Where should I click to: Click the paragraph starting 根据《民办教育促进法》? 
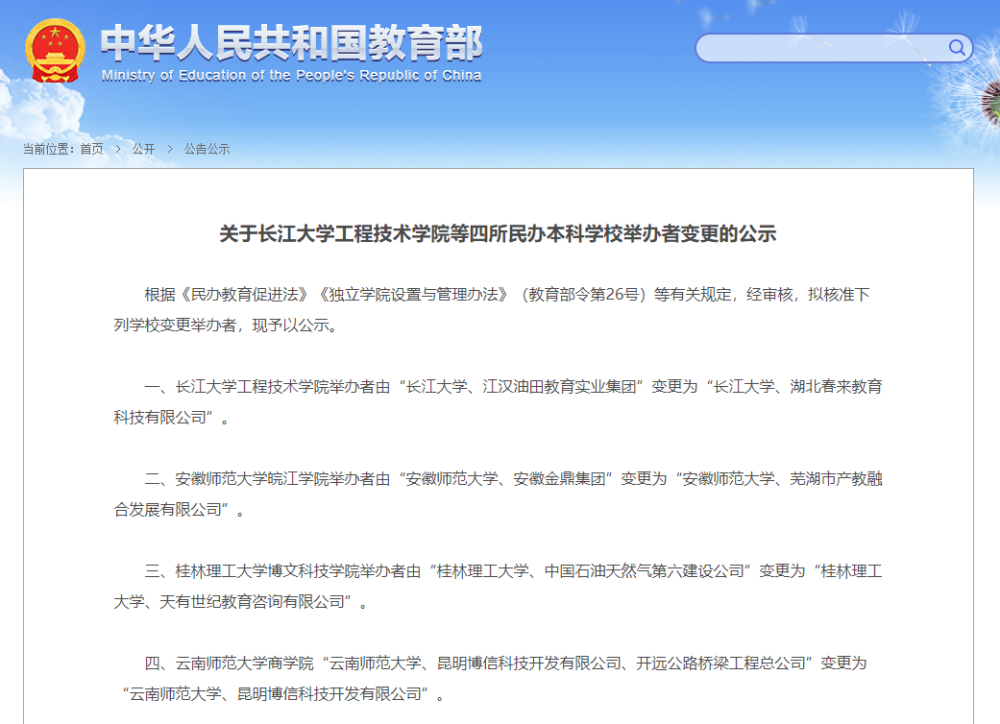coord(497,310)
